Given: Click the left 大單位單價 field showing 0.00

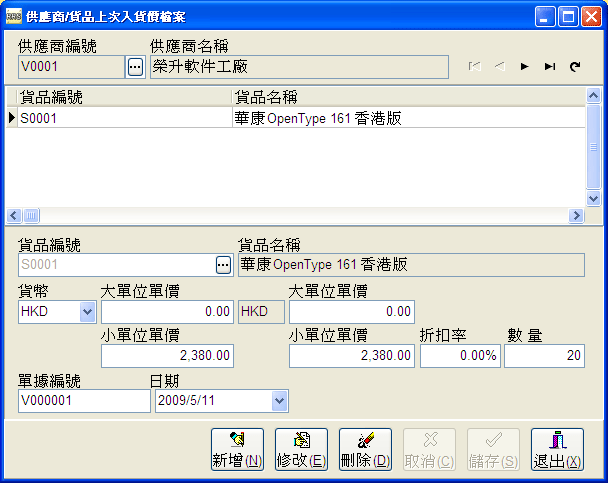Looking at the screenshot, I should click(x=168, y=312).
